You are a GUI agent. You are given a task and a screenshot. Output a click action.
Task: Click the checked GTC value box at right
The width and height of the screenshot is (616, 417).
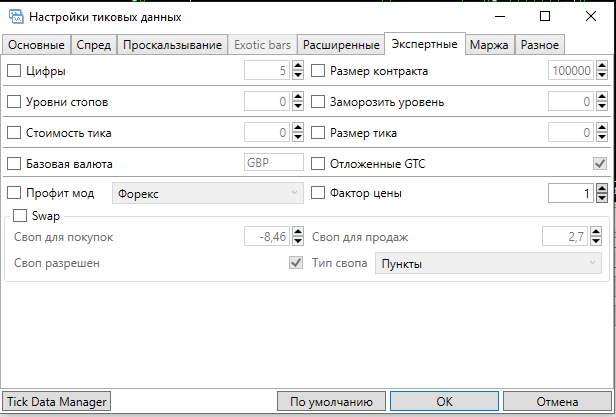(x=600, y=163)
